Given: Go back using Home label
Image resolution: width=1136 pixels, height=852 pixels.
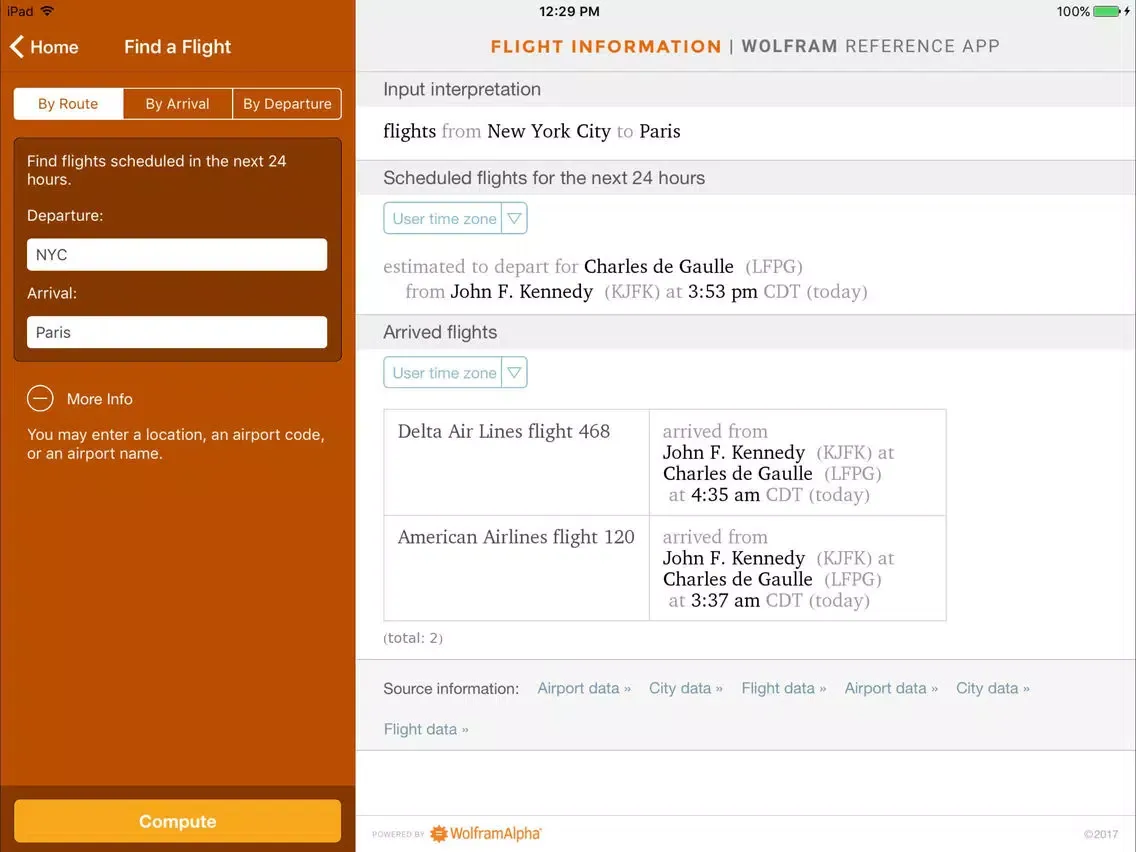Looking at the screenshot, I should click(54, 47).
